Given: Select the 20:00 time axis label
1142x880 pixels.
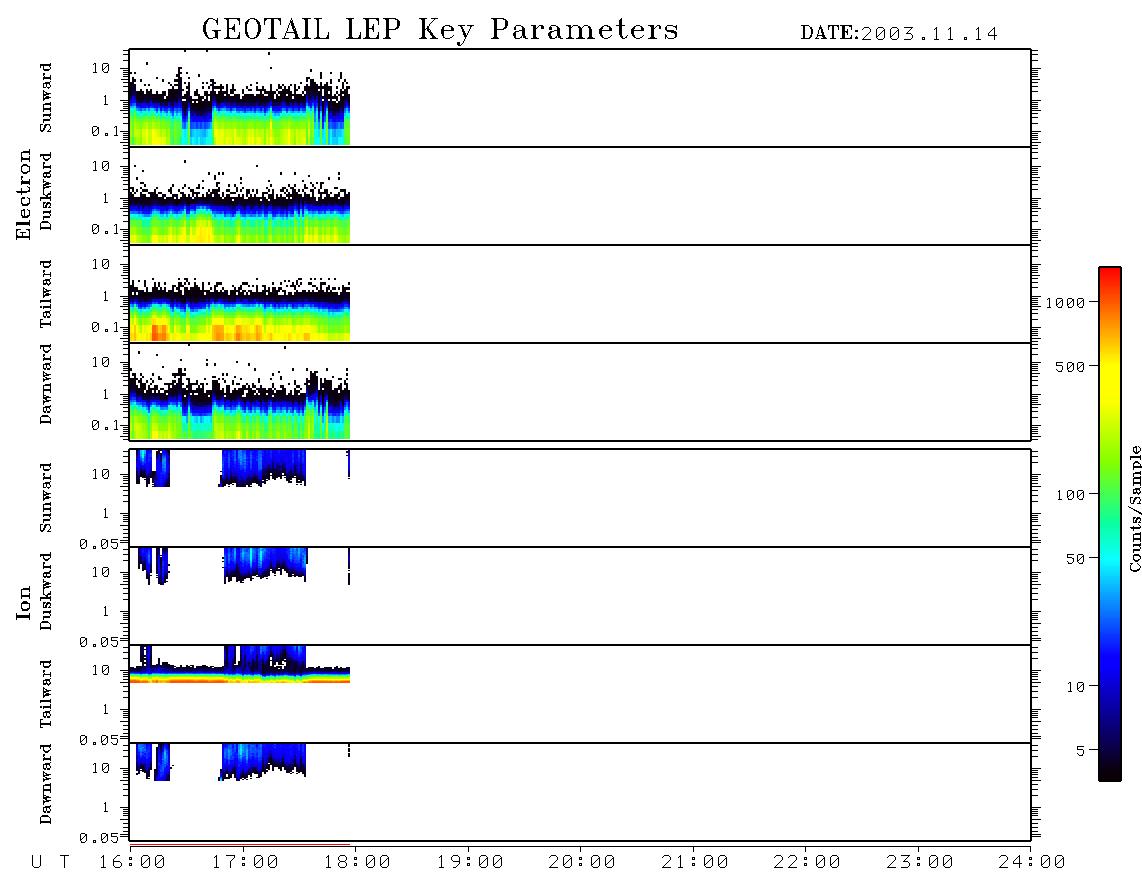Looking at the screenshot, I should (x=582, y=862).
